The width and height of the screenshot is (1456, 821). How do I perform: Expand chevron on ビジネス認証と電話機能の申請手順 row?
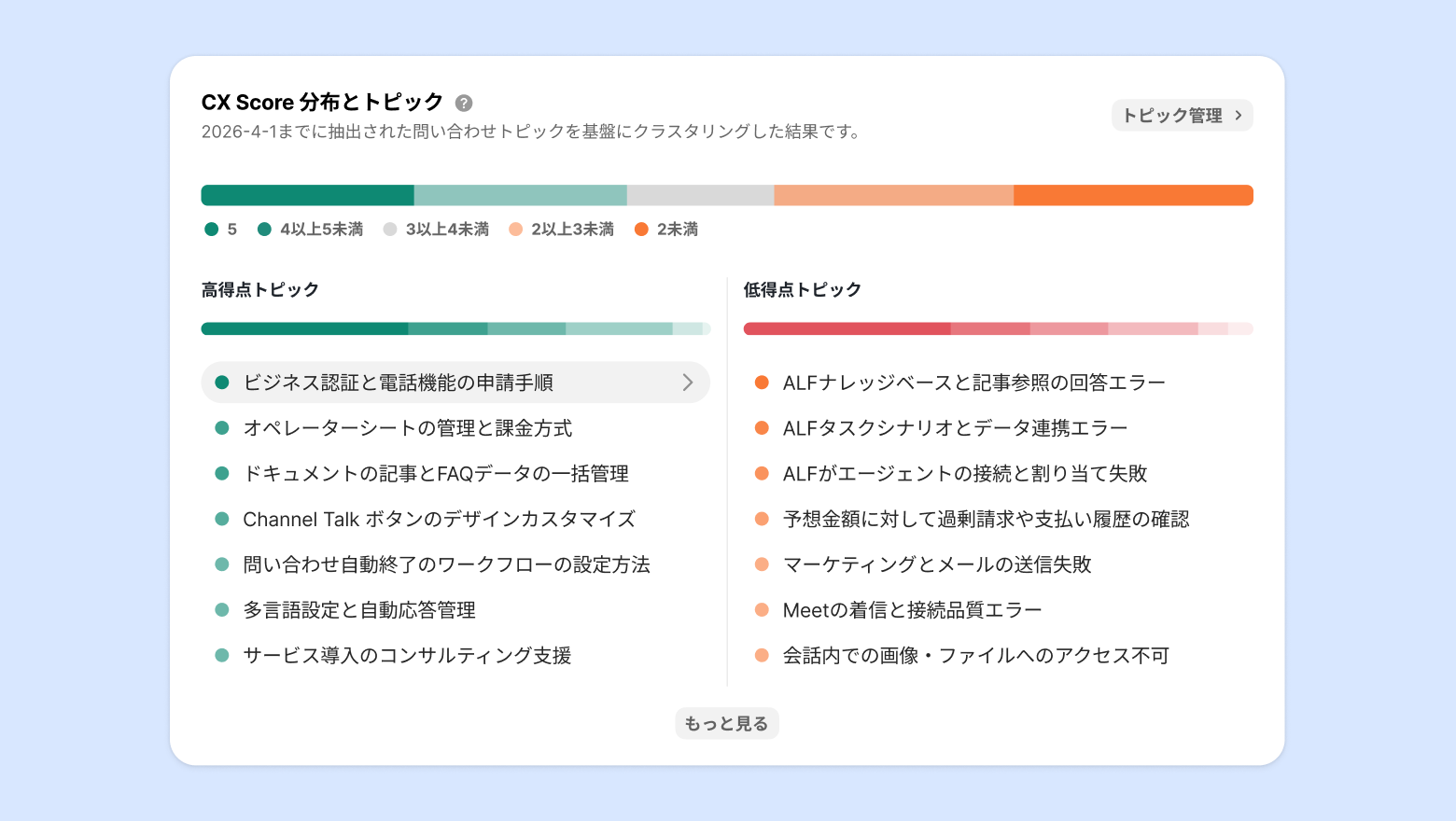tap(688, 383)
